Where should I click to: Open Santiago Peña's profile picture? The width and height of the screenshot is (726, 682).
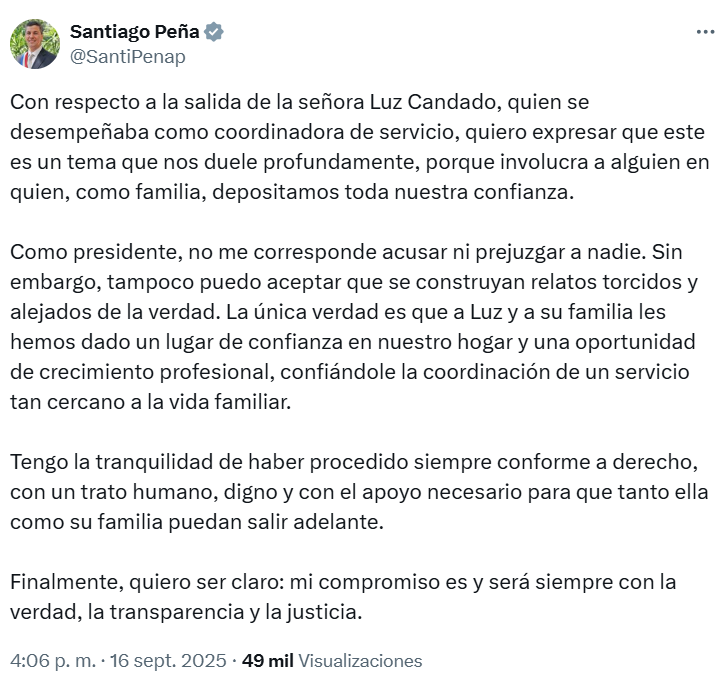pyautogui.click(x=34, y=44)
